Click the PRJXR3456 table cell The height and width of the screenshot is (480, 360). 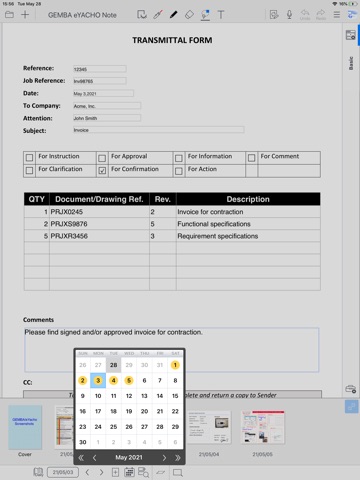tap(99, 236)
